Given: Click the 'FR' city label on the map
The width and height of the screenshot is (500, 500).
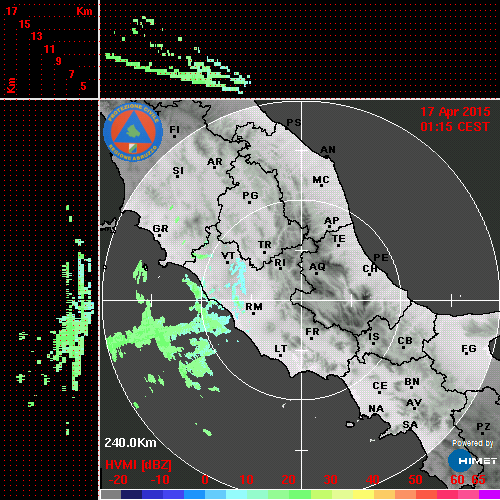Looking at the screenshot, I should 312,332.
